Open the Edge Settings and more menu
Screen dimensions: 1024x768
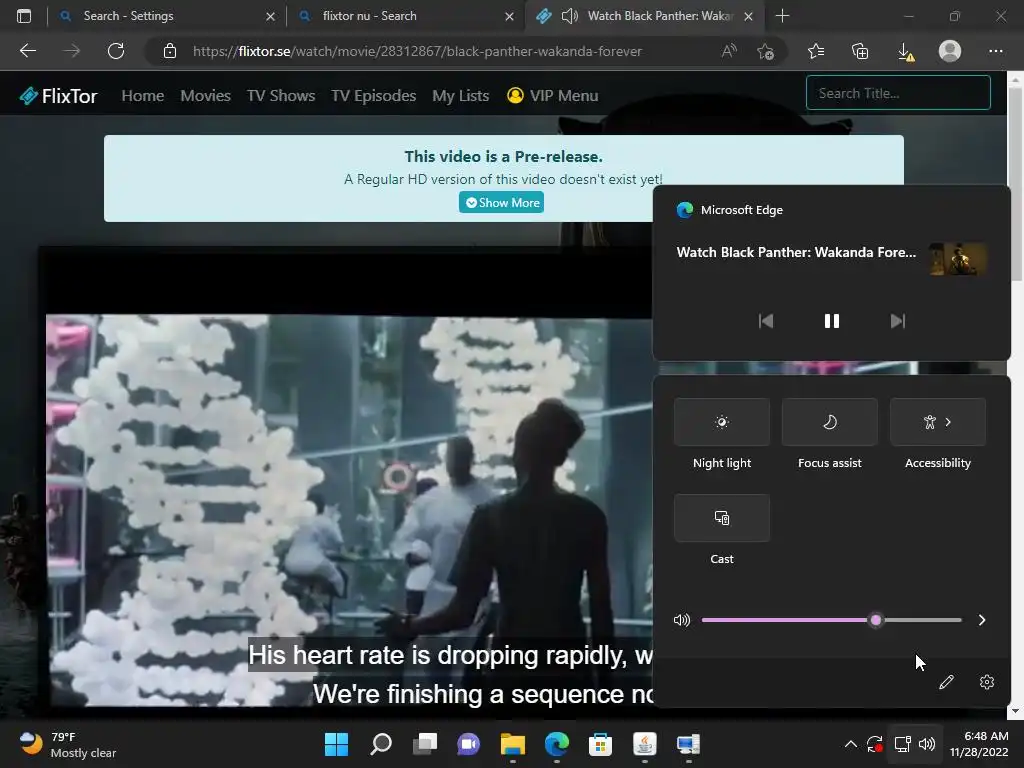click(995, 51)
